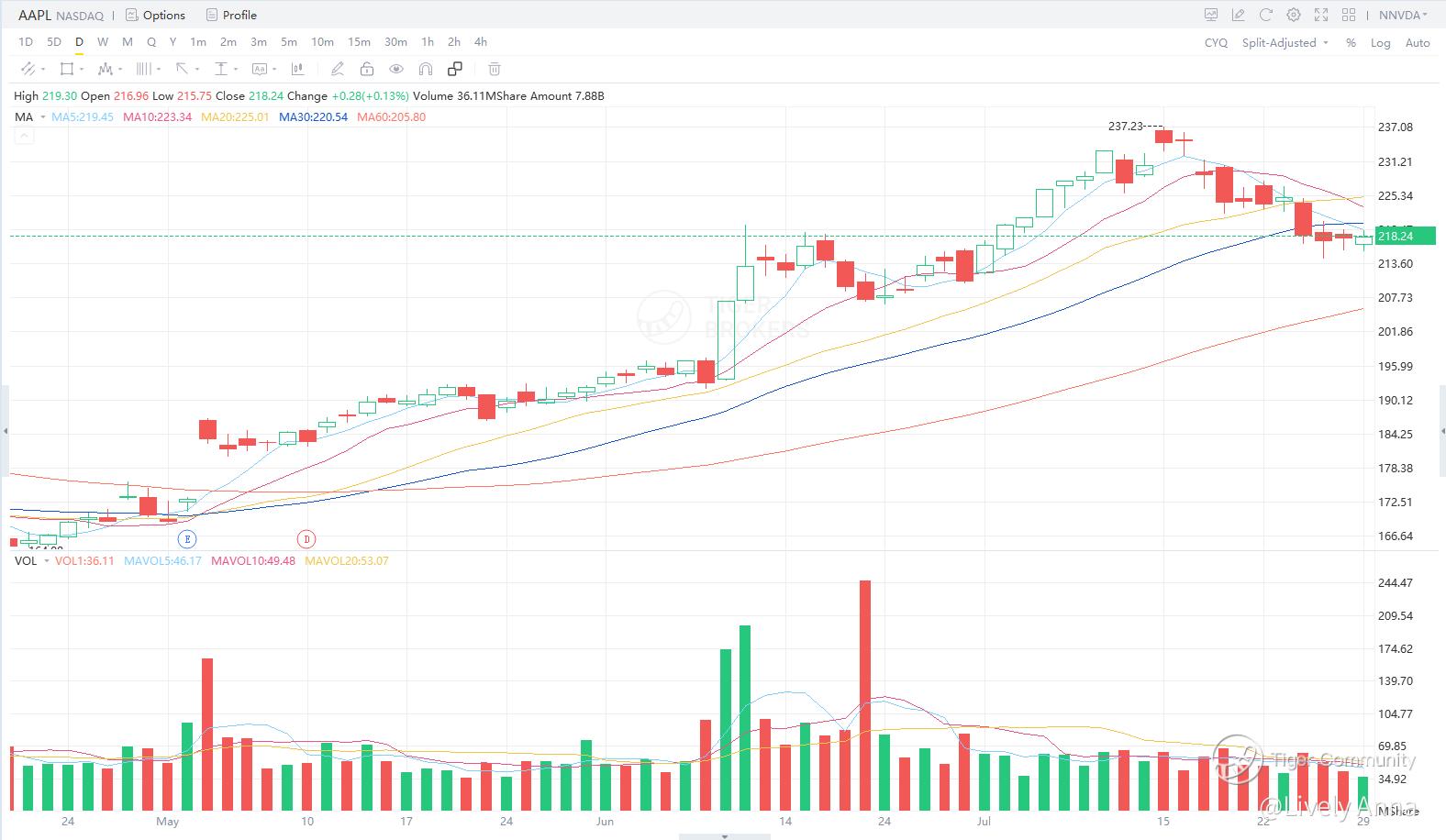This screenshot has height=840, width=1446.
Task: Expand text annotation tool options arrow
Action: 274,70
